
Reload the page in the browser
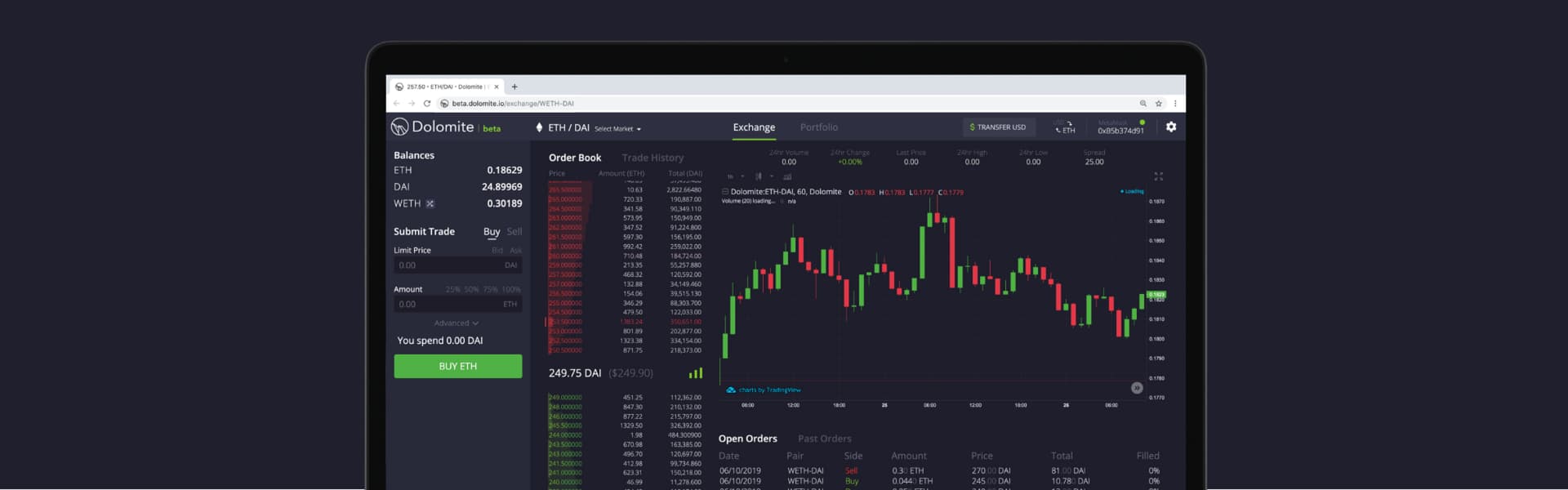click(426, 104)
